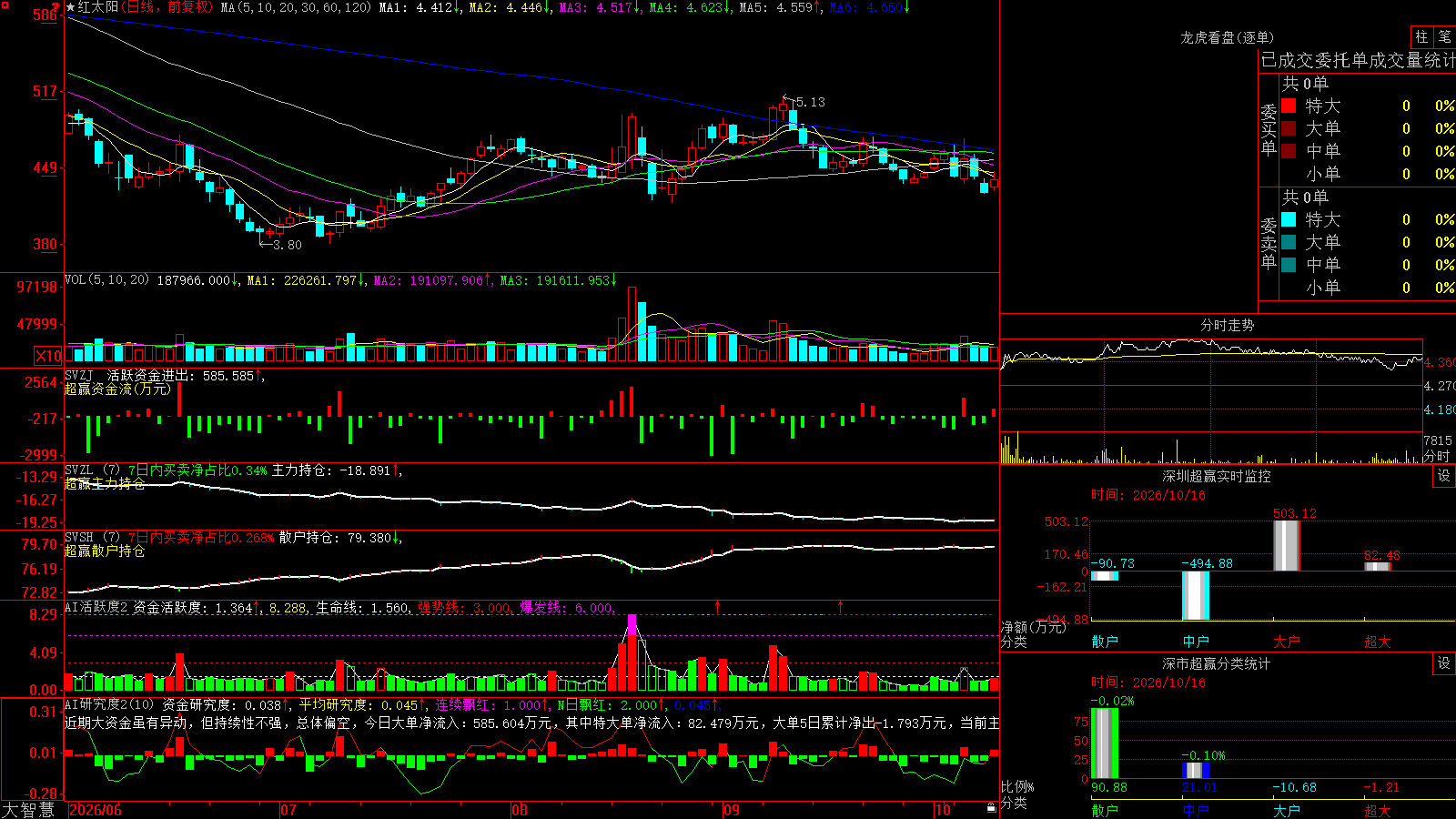1456x819 pixels.
Task: Click the 3.80 low price annotation
Action: coord(288,245)
